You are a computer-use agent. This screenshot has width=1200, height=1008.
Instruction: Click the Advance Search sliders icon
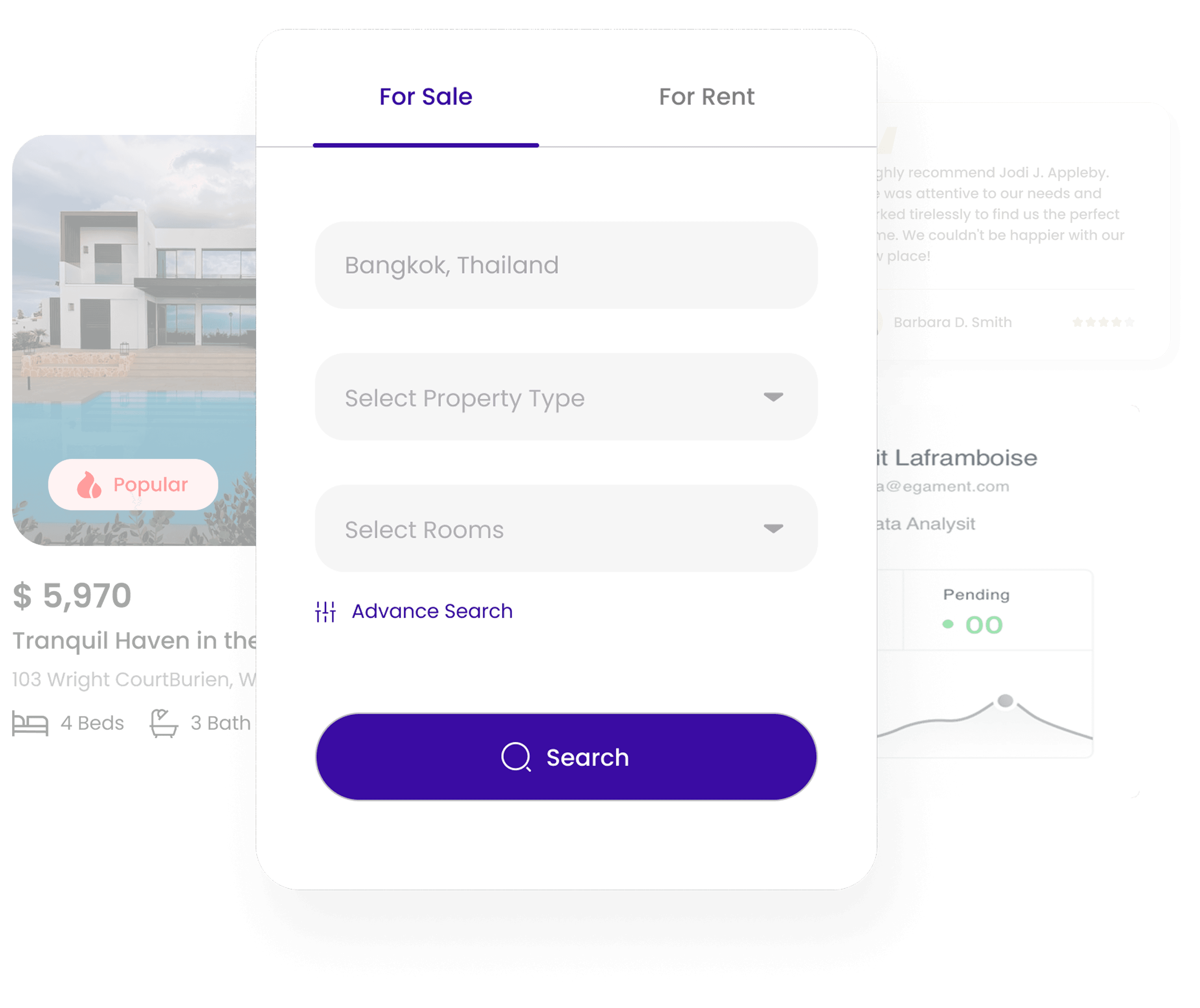pos(326,611)
